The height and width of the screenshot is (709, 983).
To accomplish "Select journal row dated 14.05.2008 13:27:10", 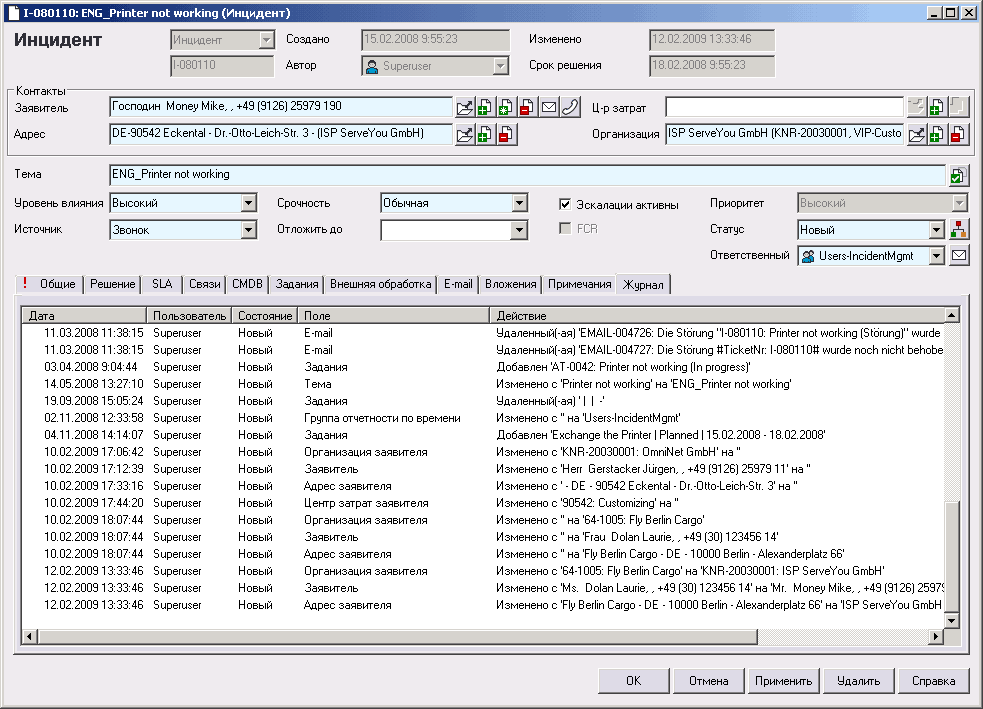I will 483,384.
